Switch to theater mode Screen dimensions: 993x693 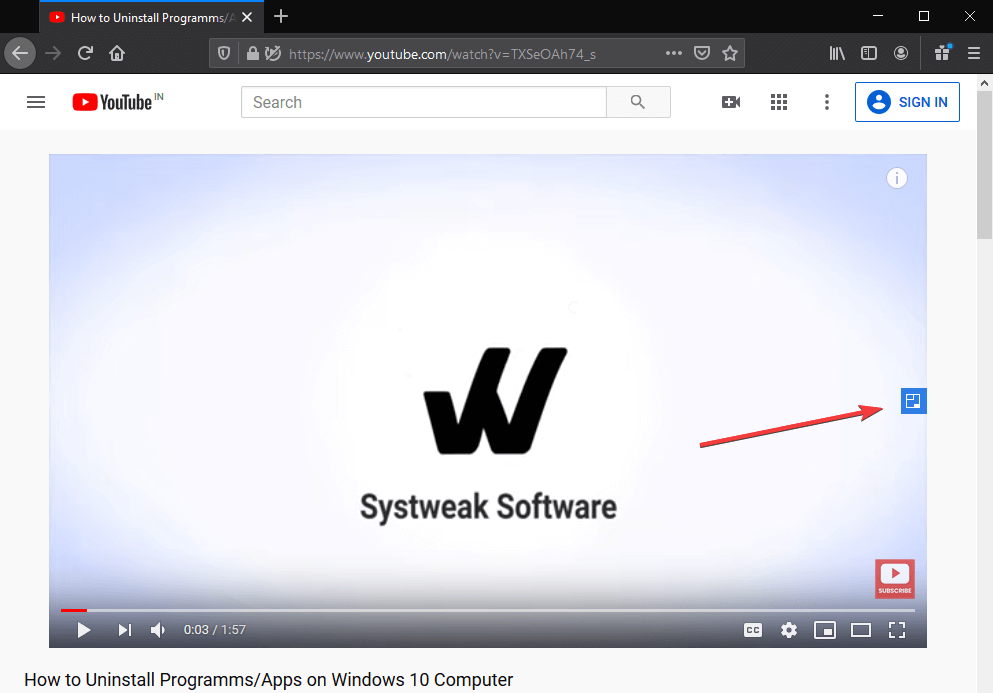tap(861, 630)
